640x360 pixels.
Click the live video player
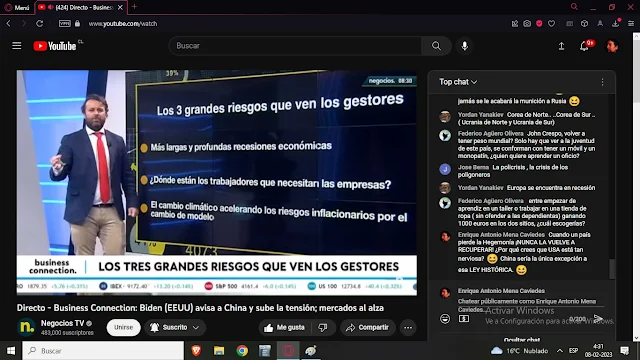(217, 182)
